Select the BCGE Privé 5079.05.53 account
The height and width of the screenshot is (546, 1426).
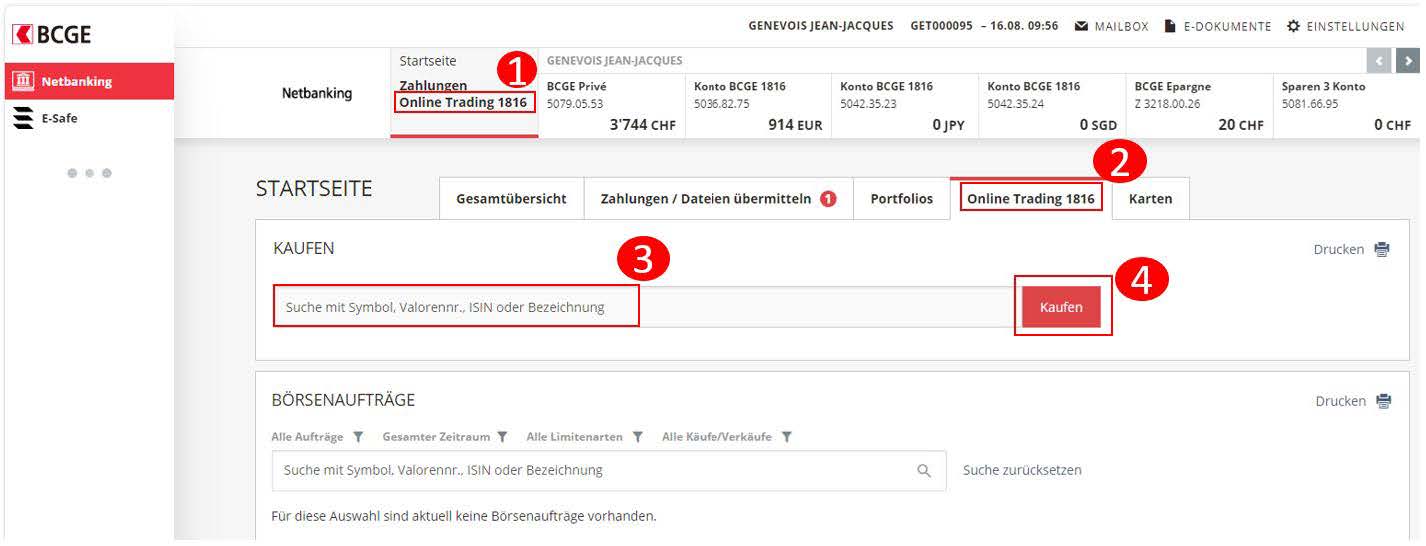click(612, 106)
